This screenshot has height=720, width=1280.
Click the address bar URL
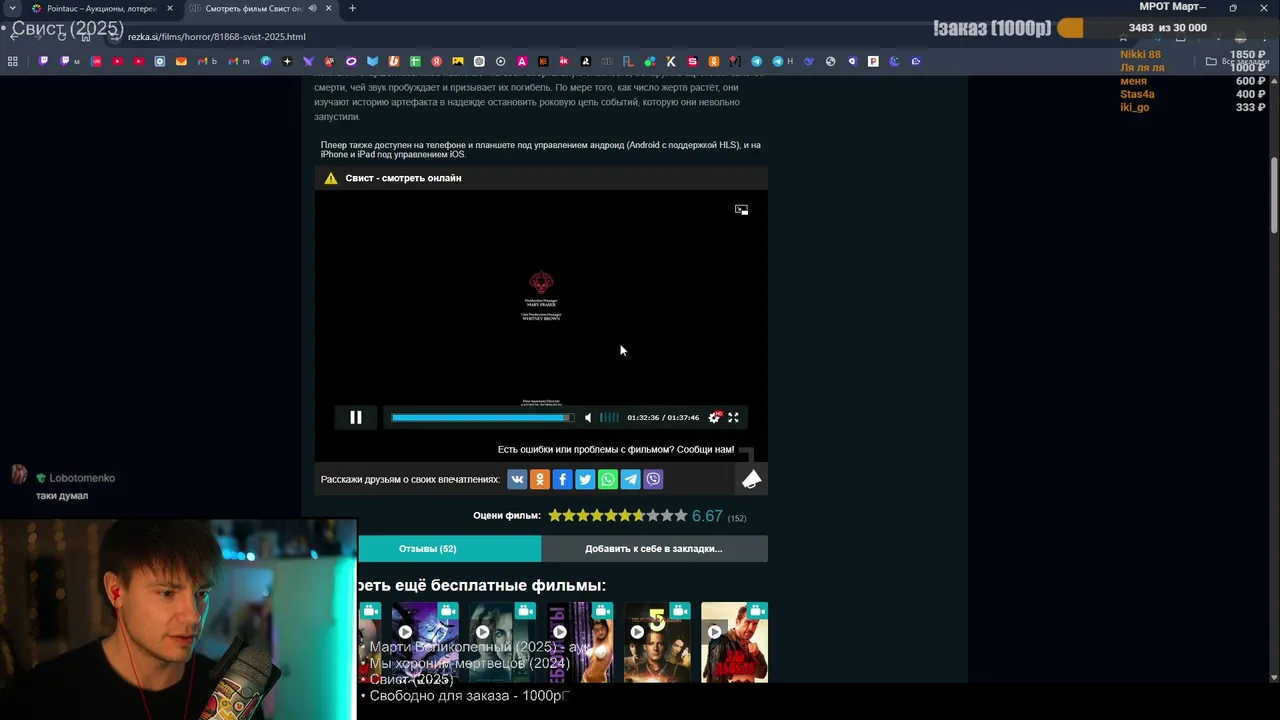pyautogui.click(x=217, y=37)
